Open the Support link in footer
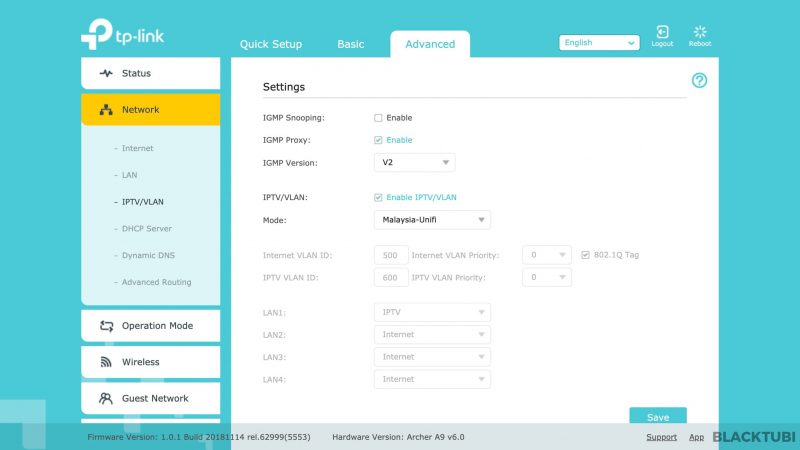 pos(661,437)
